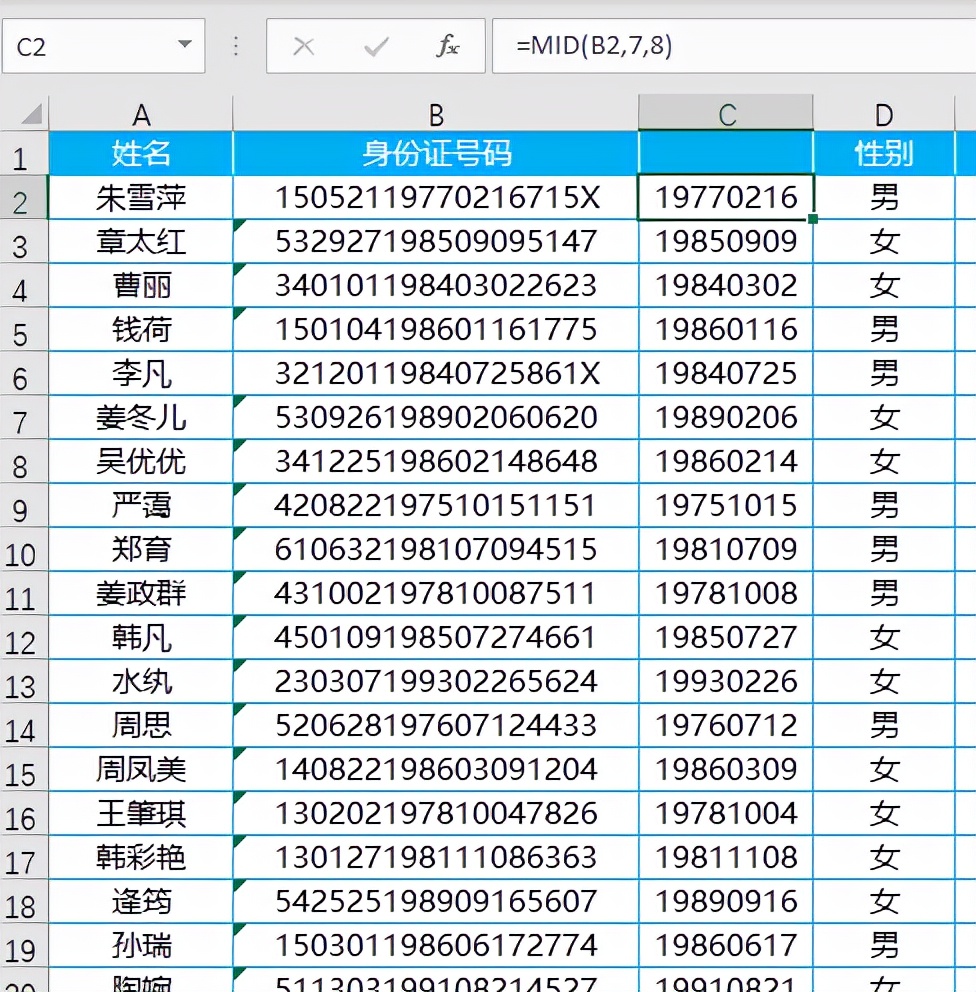Select column header D labeled 性别
The image size is (976, 992).
click(884, 113)
